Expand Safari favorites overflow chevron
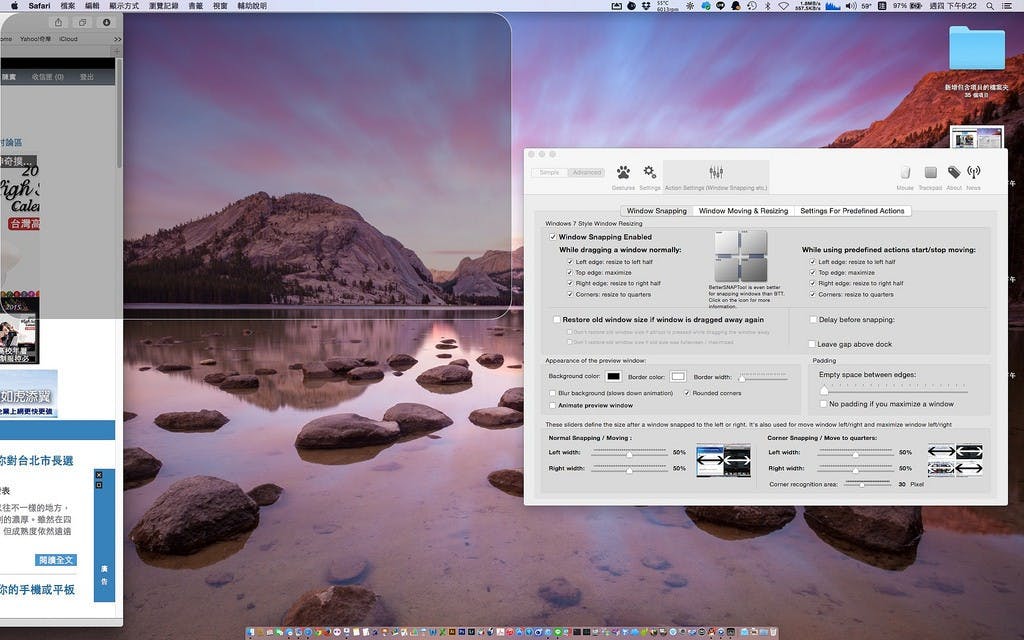The image size is (1024, 640). tap(118, 39)
